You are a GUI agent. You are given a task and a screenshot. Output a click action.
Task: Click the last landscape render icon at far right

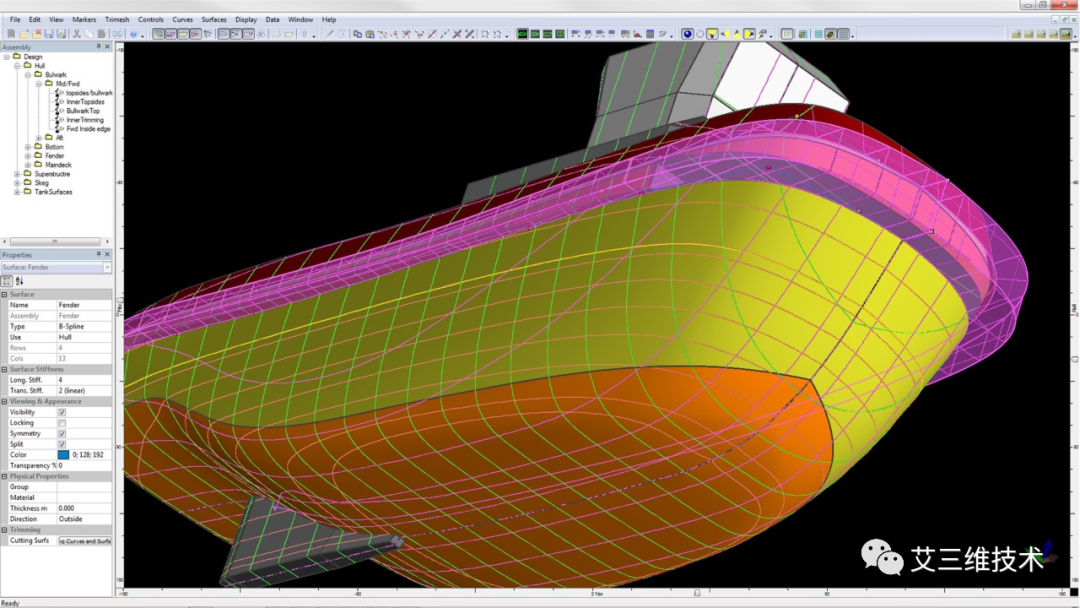pyautogui.click(x=1066, y=34)
